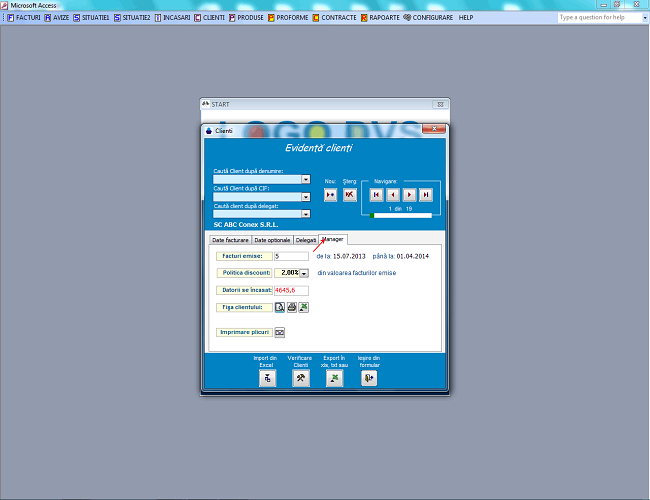Open the CONTRACTE menu
650x500 pixels.
pos(335,17)
